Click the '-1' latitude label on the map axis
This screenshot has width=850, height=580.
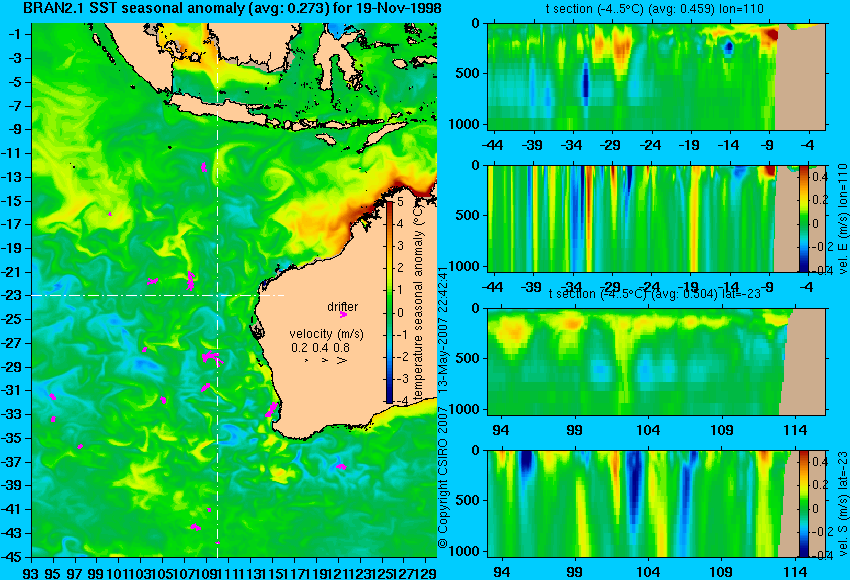pyautogui.click(x=15, y=34)
